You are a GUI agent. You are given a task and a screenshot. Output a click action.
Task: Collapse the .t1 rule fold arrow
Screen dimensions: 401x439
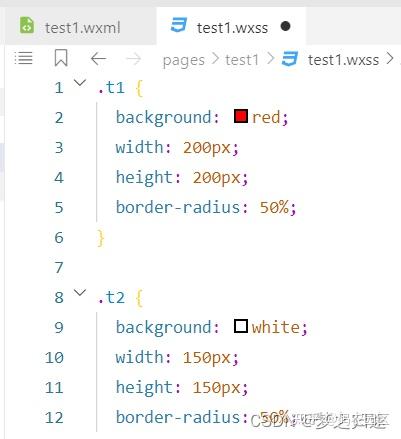[80, 82]
